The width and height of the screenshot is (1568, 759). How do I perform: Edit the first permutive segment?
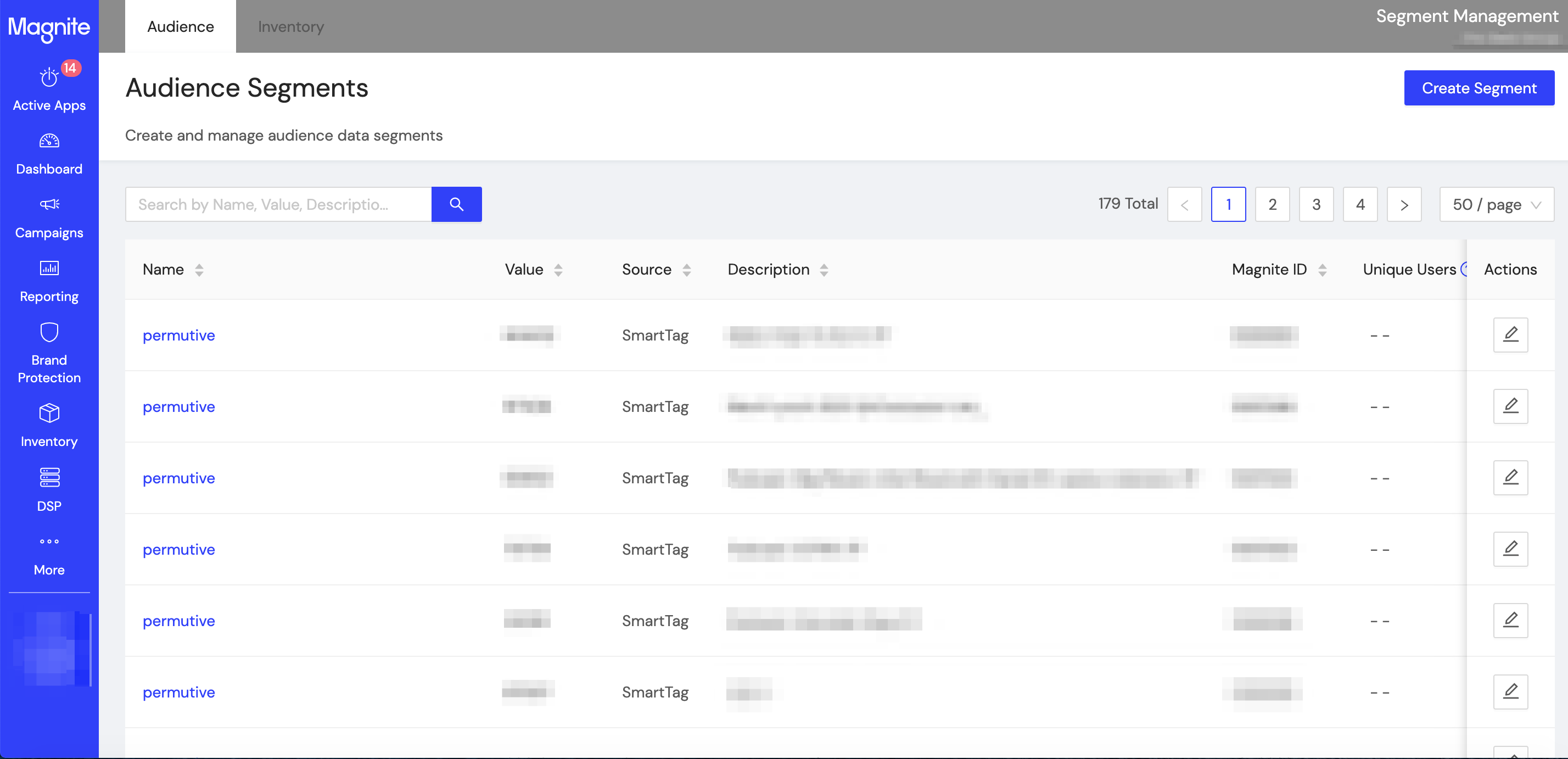pos(1510,335)
